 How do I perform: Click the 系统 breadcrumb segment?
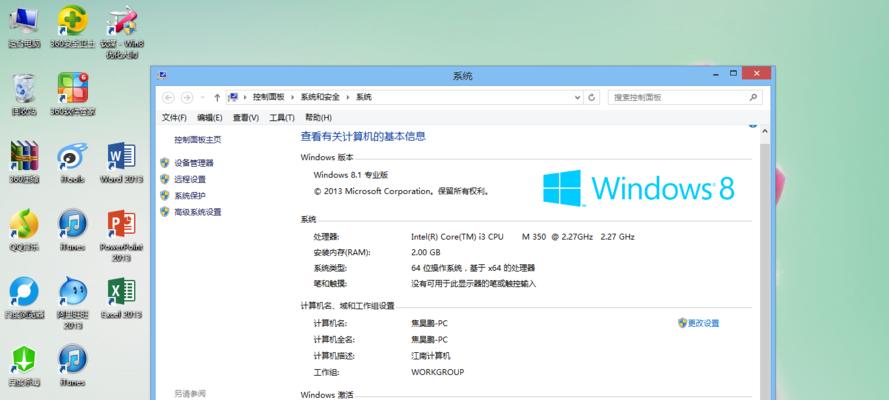[x=363, y=97]
